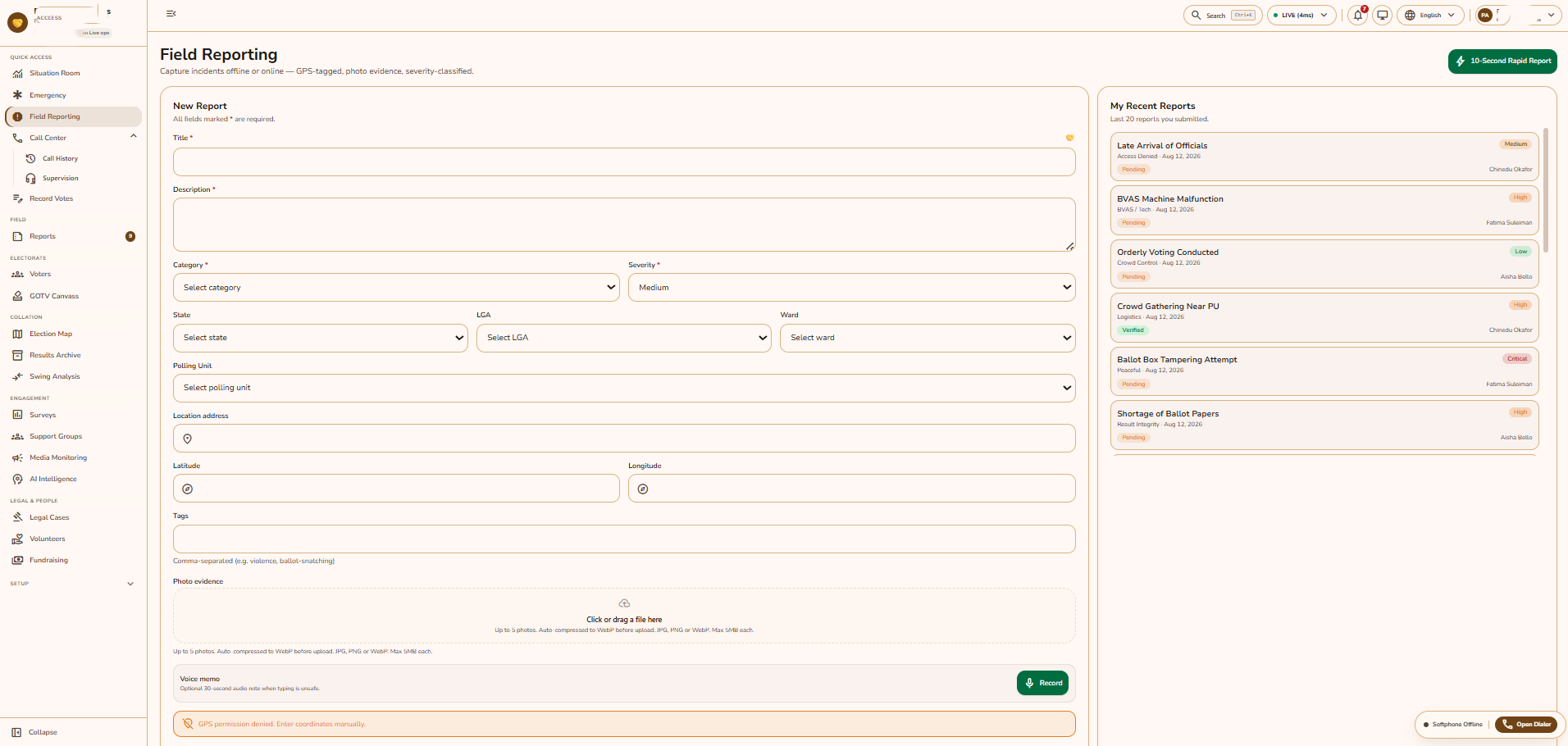The image size is (1568, 746).
Task: Click the Supervision headset icon
Action: 30,179
